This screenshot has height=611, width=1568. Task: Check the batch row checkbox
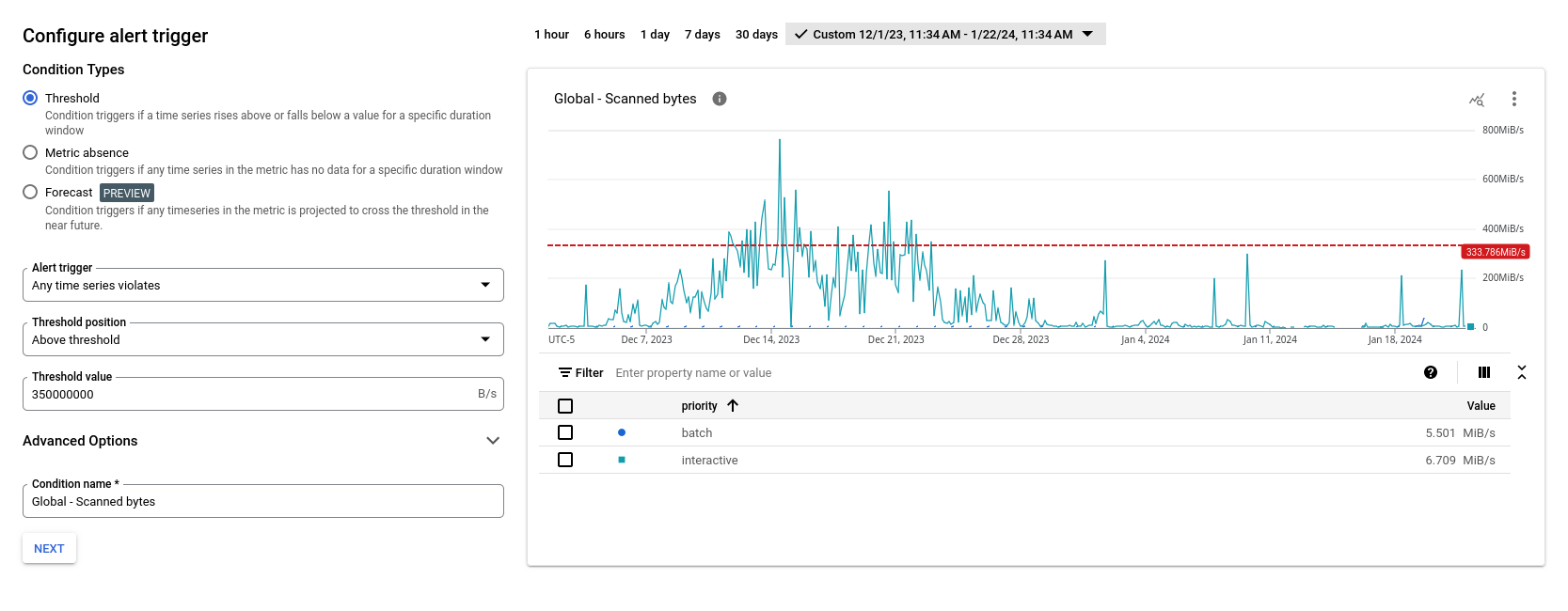pos(565,432)
